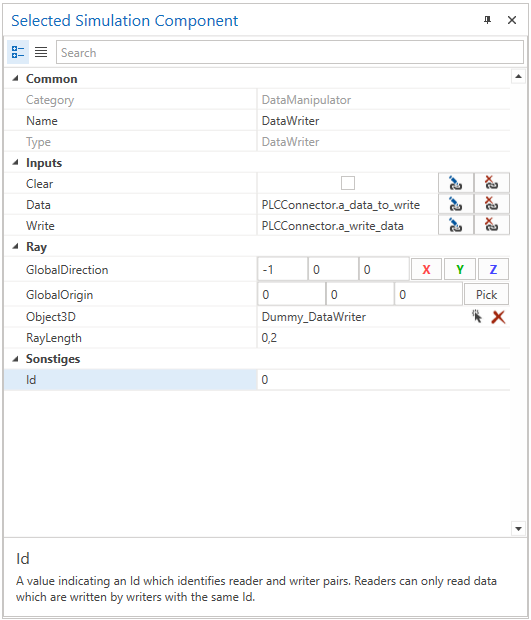Select the Clear property label
531x620 pixels.
[x=39, y=183]
